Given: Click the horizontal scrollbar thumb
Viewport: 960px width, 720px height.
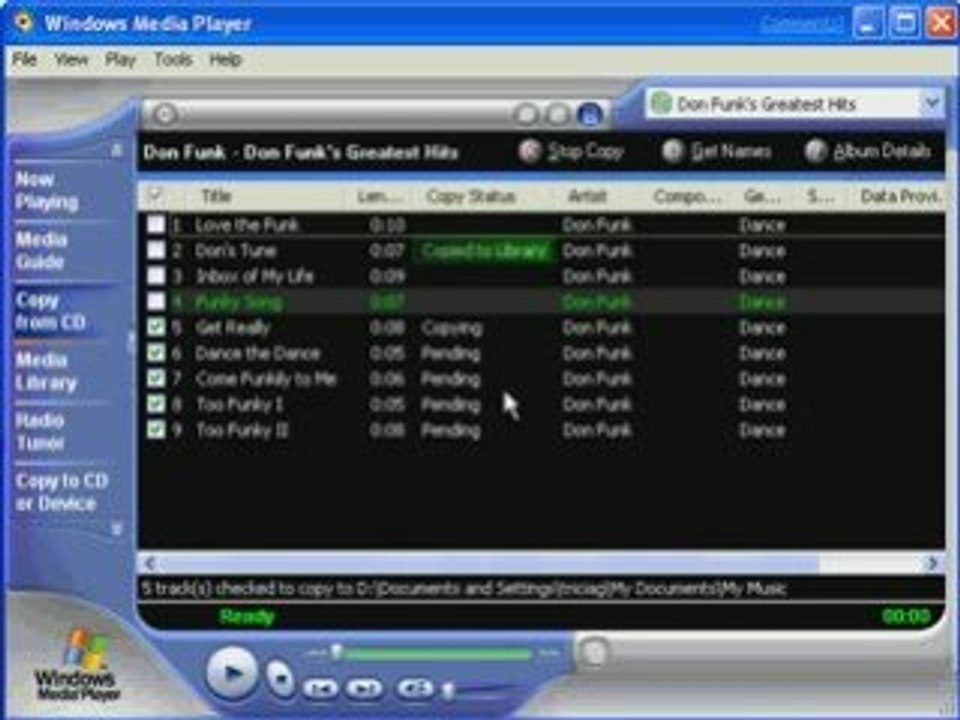Looking at the screenshot, I should [x=489, y=563].
